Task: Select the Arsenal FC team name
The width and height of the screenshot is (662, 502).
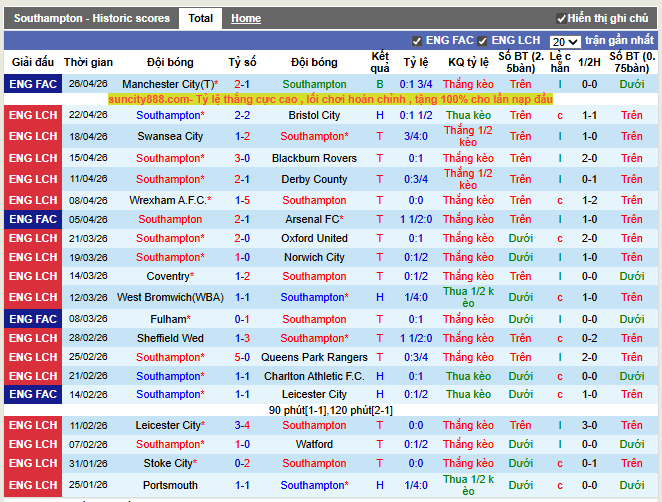Action: tap(313, 219)
